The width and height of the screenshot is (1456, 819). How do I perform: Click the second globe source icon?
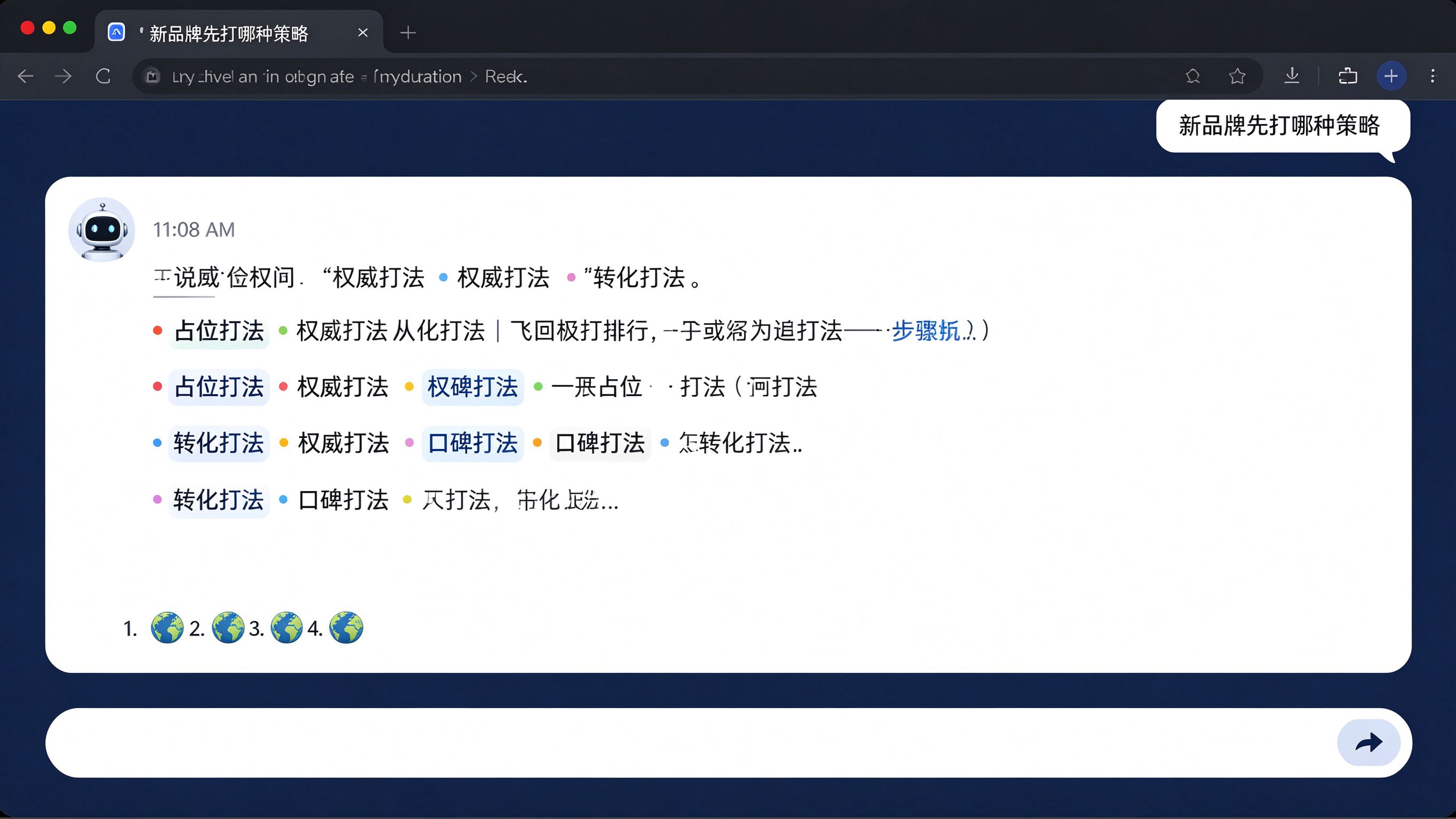pyautogui.click(x=228, y=628)
